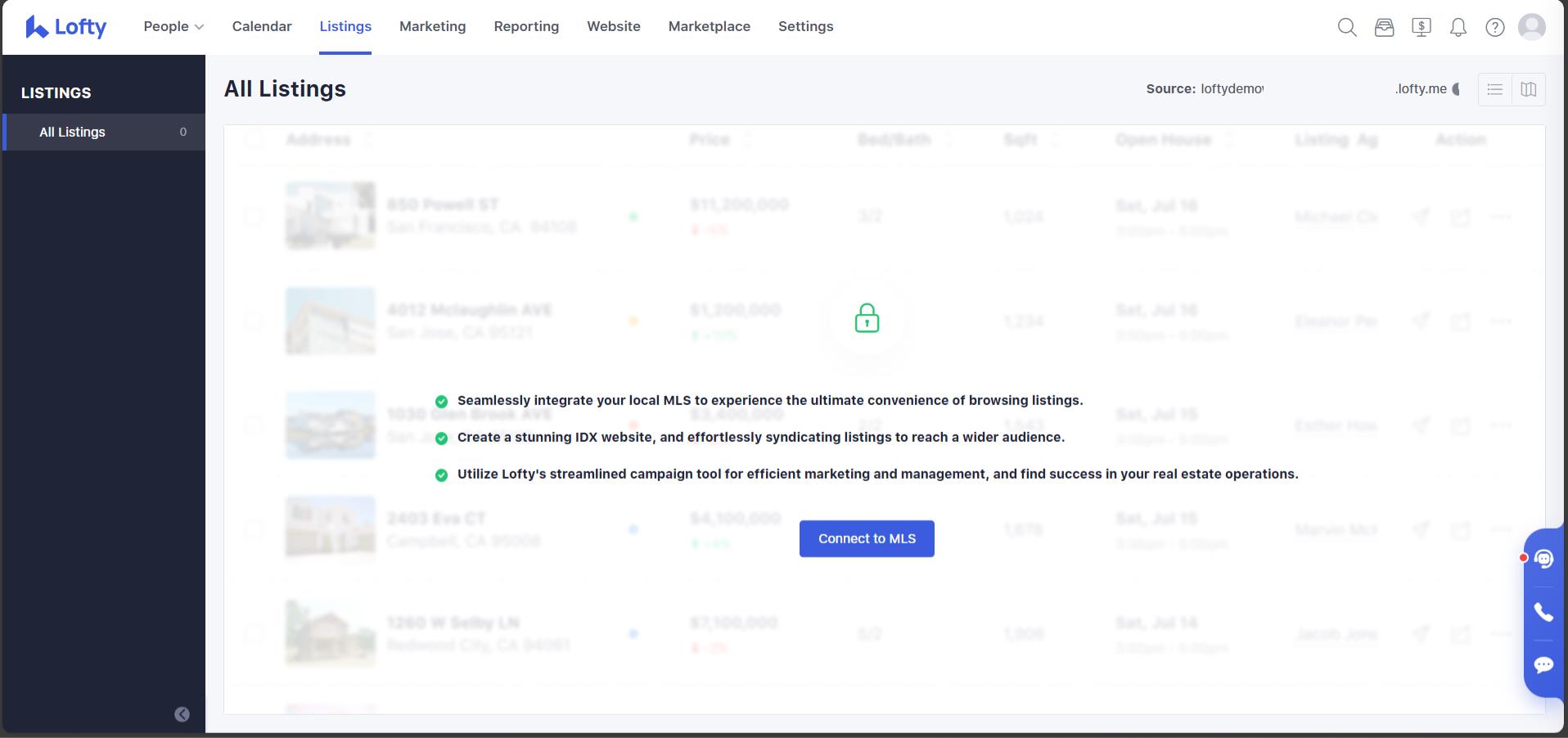
Task: Click the Lofty logo
Action: 66,27
